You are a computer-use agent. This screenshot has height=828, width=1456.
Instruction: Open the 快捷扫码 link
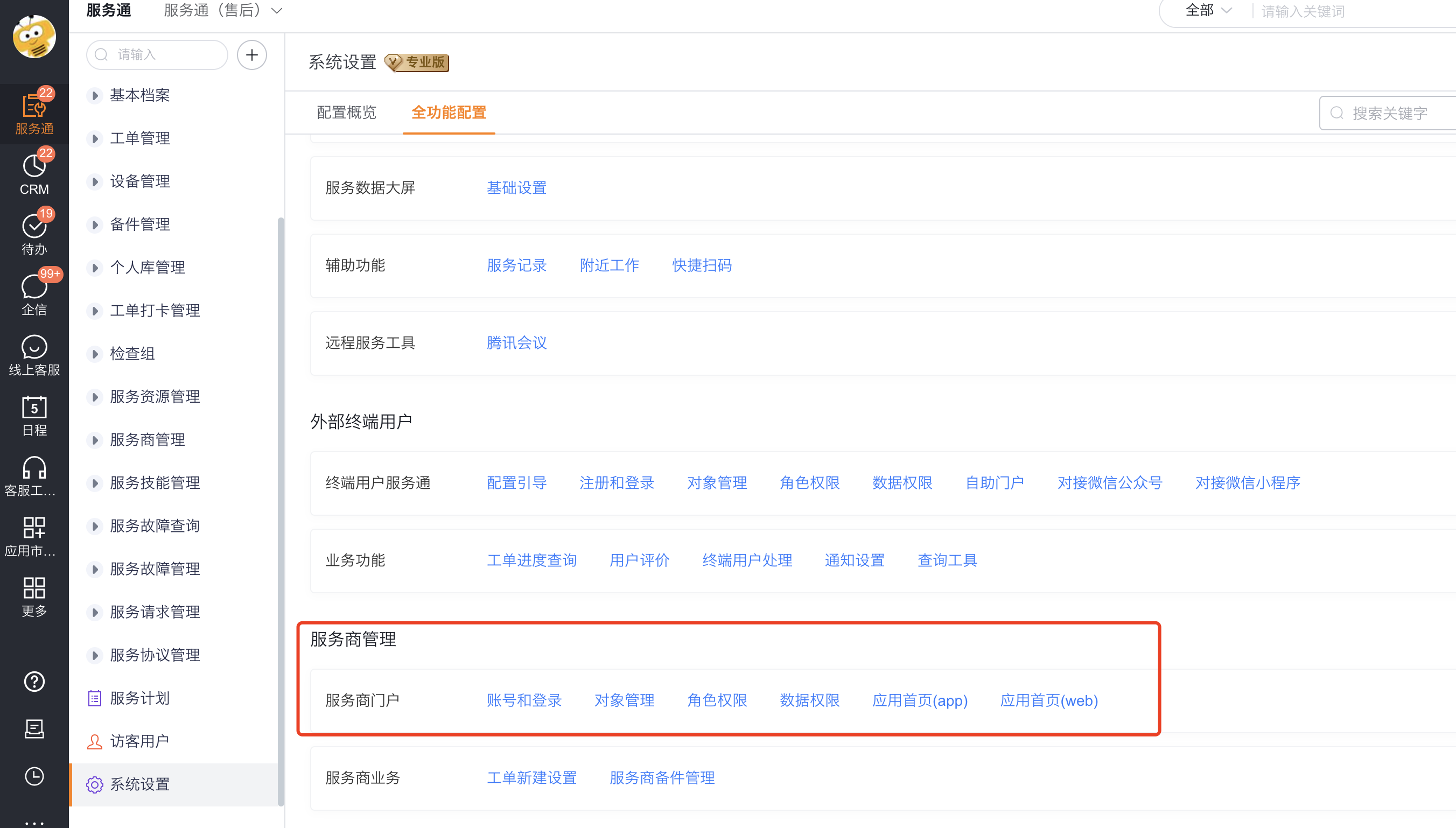point(702,265)
